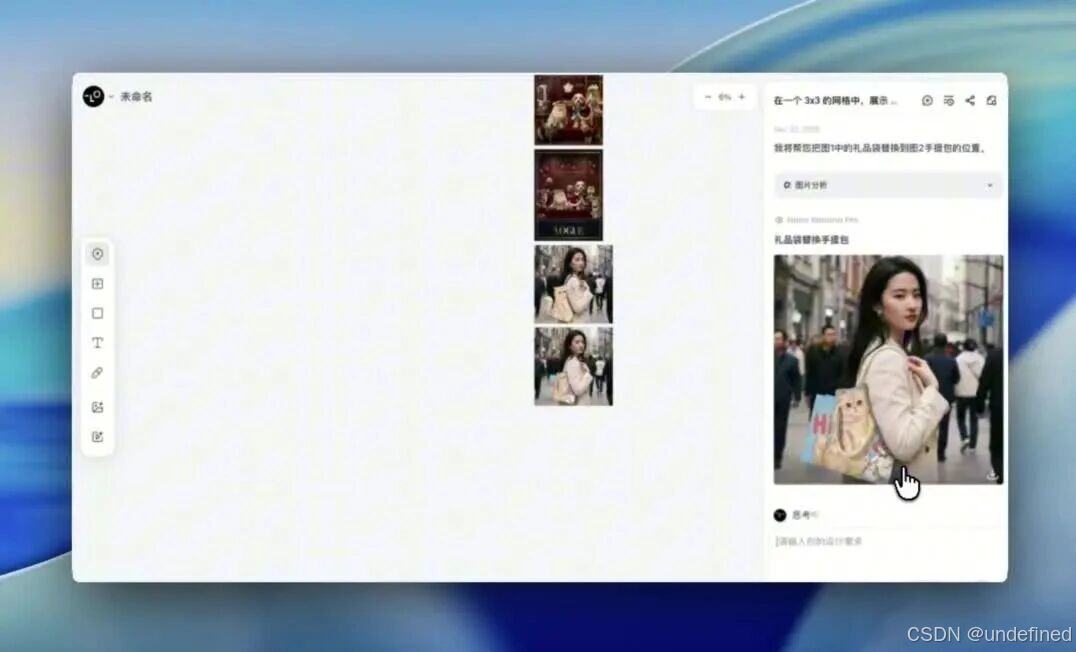The image size is (1076, 652).
Task: Open the generated woman with cat bag image in chat
Action: (x=888, y=369)
